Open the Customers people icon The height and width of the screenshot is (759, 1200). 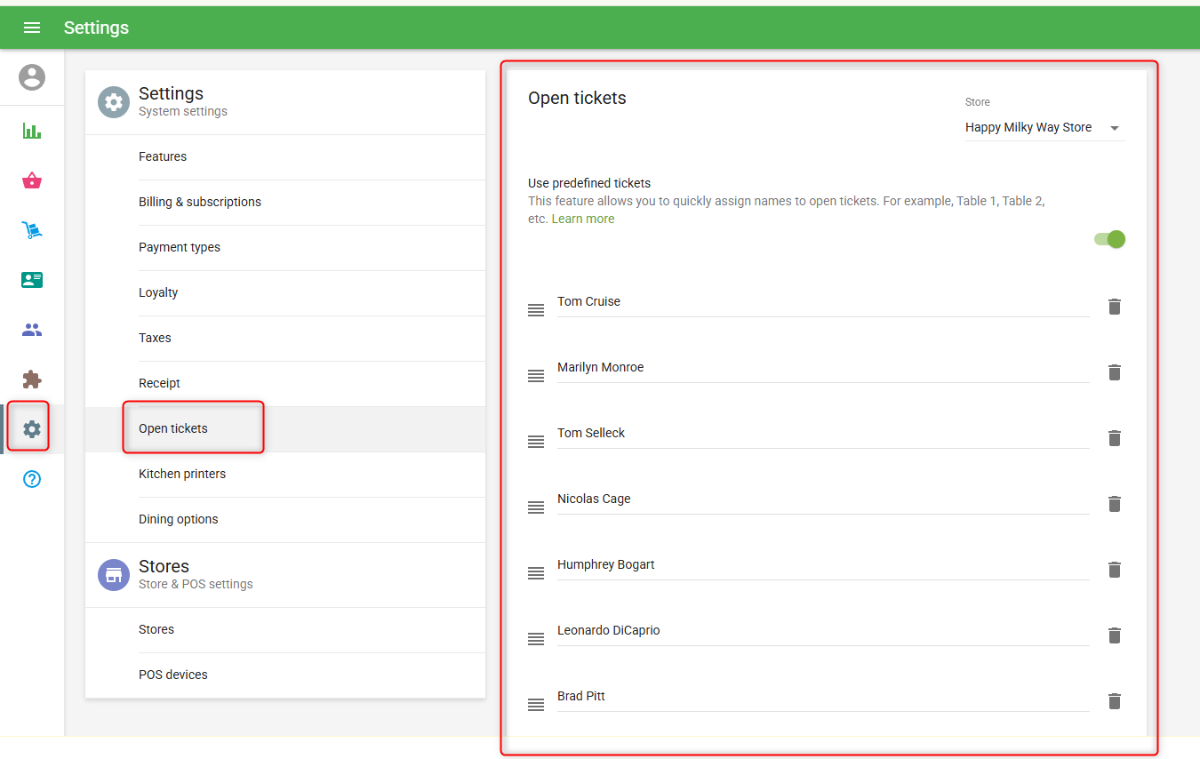(32, 330)
